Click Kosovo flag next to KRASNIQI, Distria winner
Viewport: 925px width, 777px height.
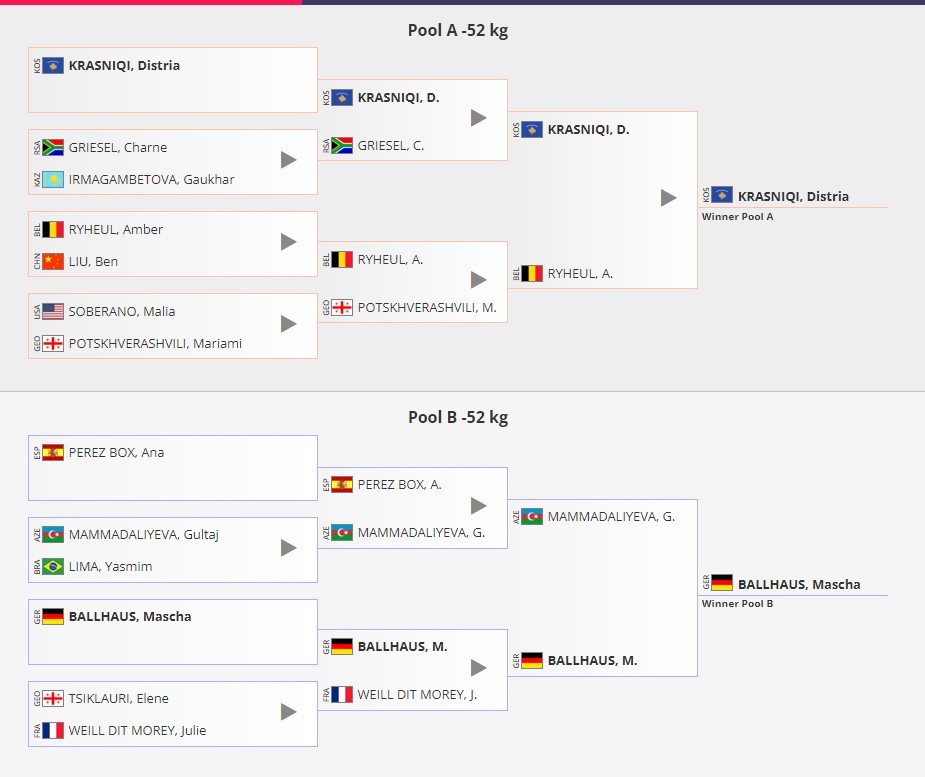pyautogui.click(x=722, y=195)
